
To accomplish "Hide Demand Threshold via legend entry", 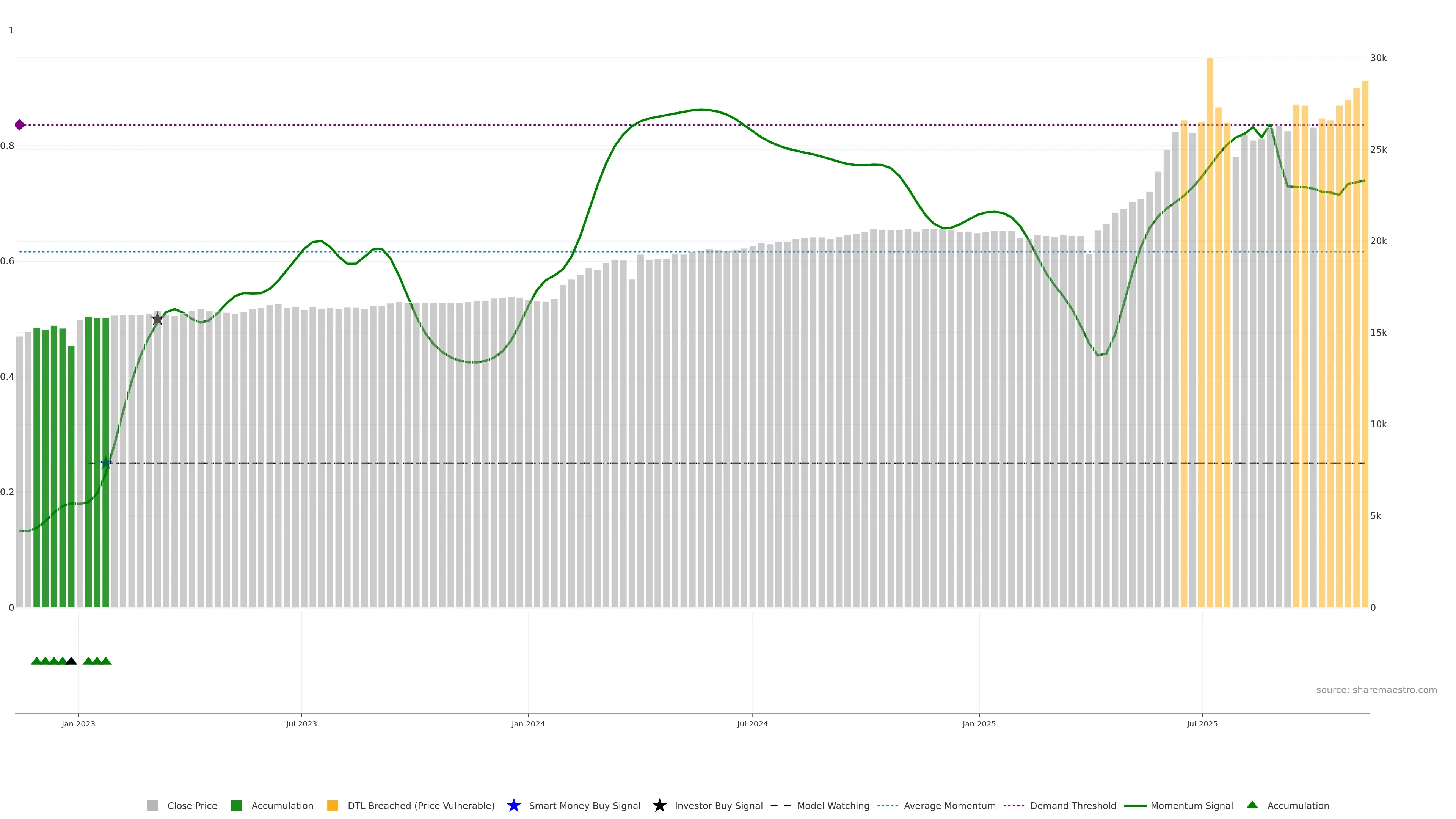I will tap(1072, 805).
